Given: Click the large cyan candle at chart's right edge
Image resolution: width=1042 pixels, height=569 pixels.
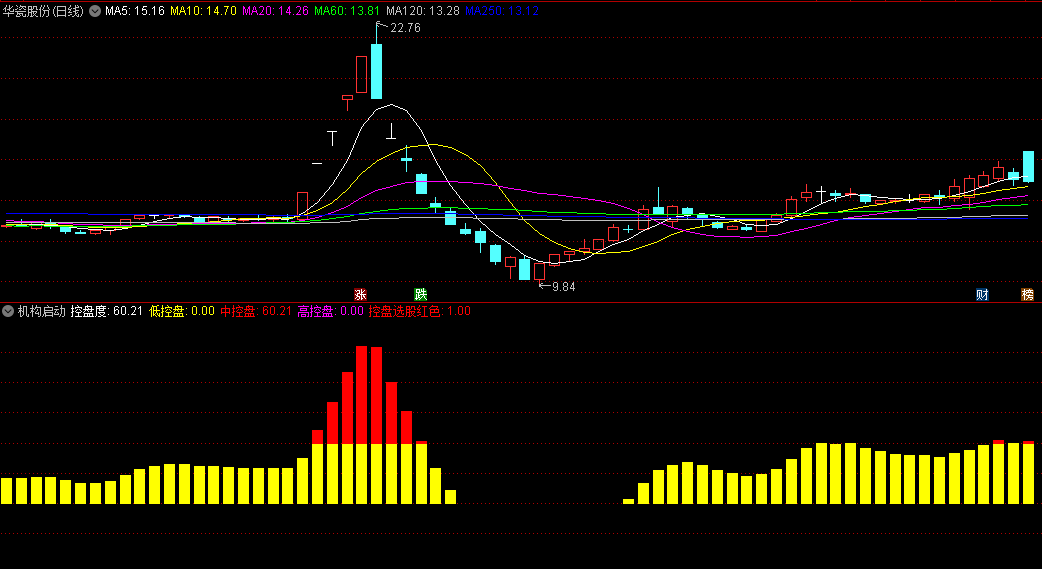Looking at the screenshot, I should click(1028, 166).
